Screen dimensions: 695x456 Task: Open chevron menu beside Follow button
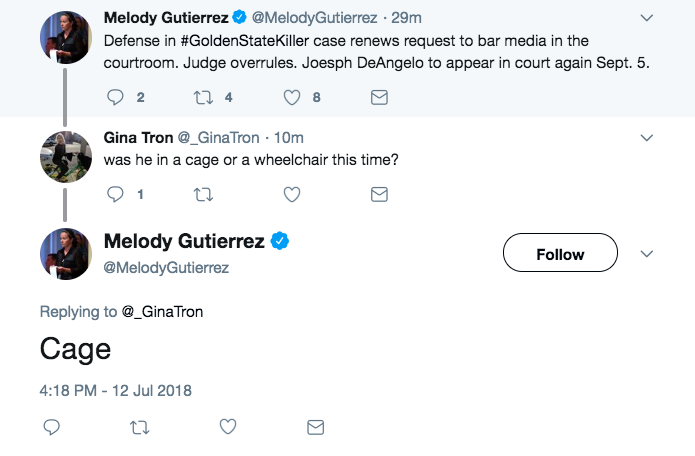point(646,253)
